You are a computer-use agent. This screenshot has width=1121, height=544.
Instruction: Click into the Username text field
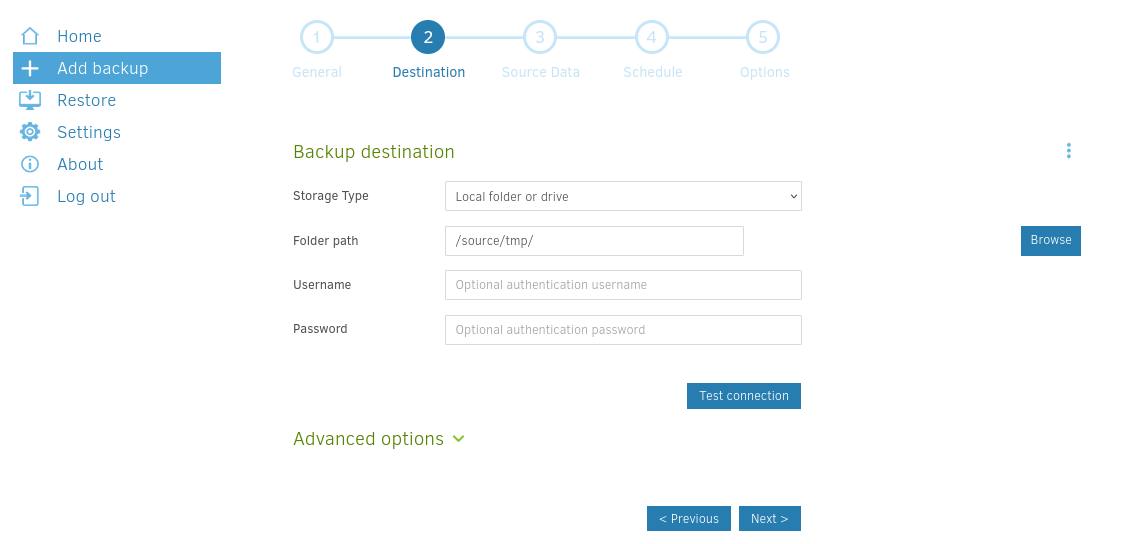tap(623, 285)
